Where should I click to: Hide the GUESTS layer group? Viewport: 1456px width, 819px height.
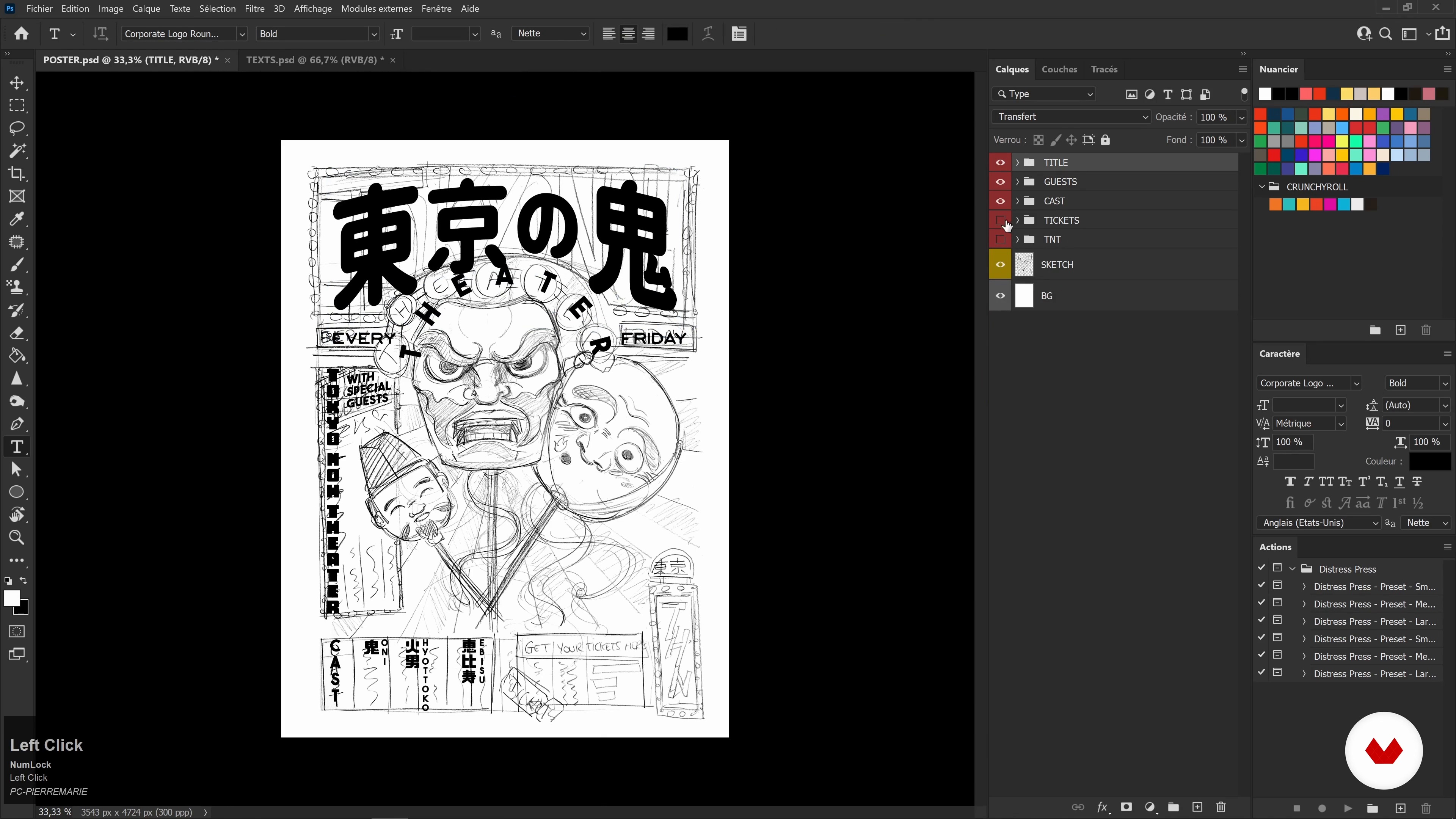pyautogui.click(x=1000, y=182)
